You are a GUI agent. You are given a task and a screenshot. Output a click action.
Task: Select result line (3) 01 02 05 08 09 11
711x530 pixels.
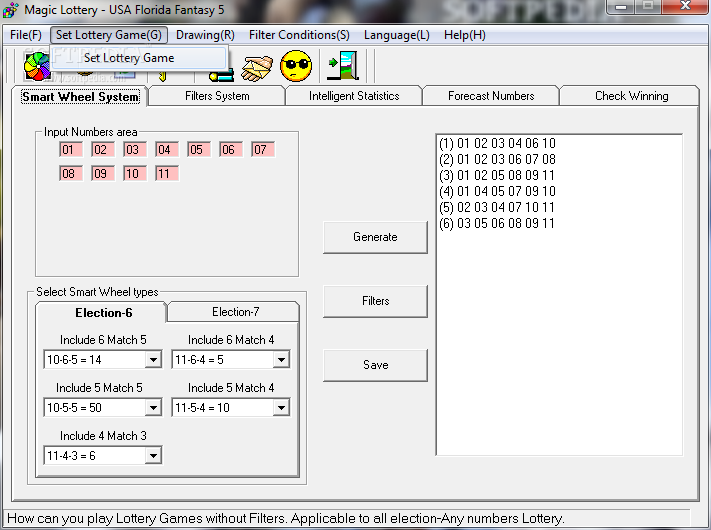pyautogui.click(x=497, y=175)
